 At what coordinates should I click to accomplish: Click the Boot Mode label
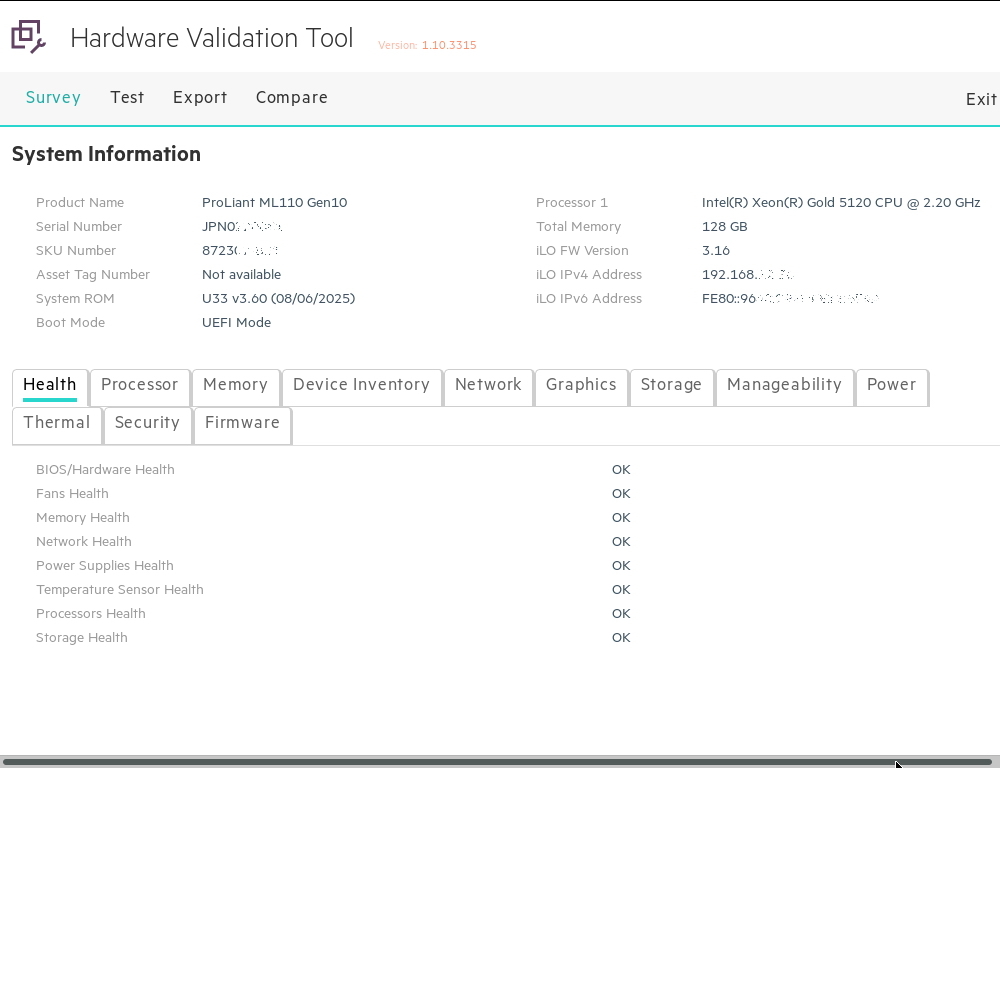[x=71, y=323]
